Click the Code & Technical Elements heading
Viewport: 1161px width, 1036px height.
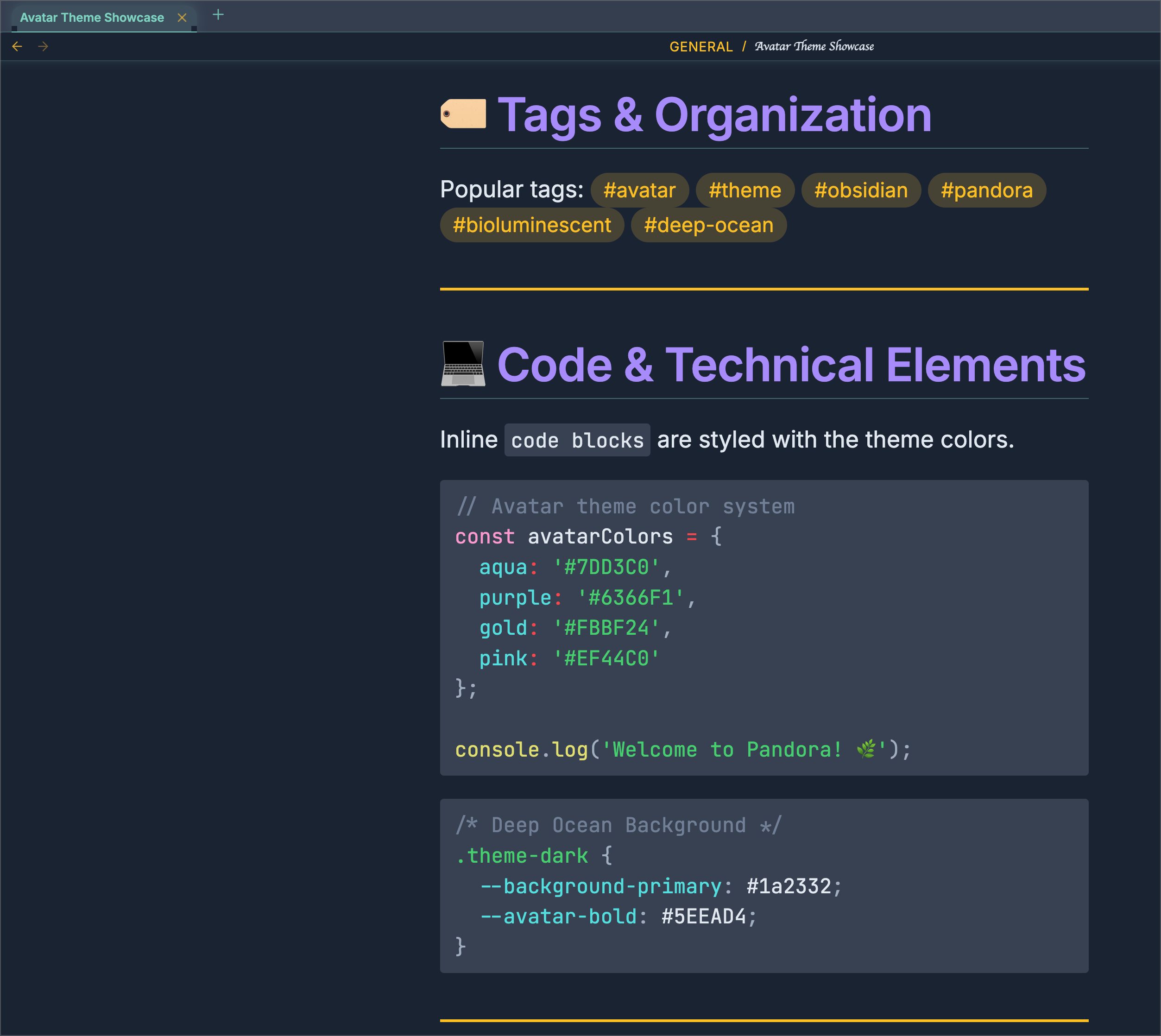point(792,365)
